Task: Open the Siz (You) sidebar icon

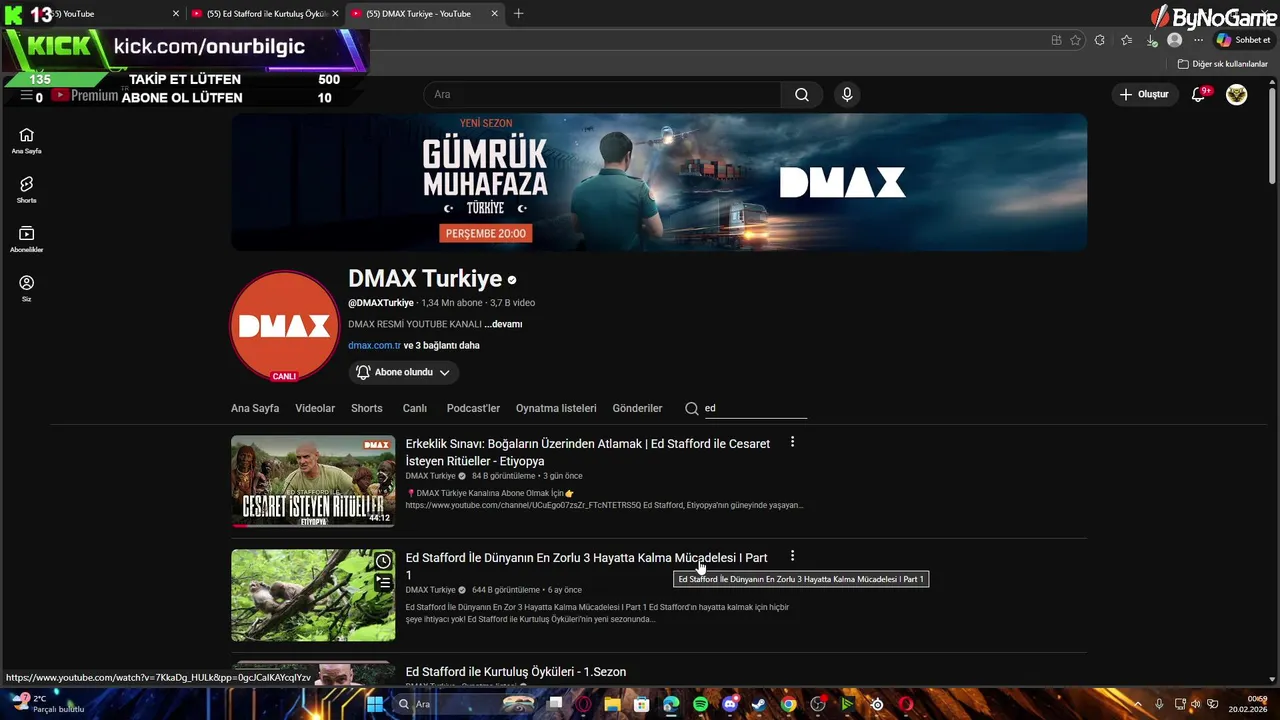Action: click(27, 288)
